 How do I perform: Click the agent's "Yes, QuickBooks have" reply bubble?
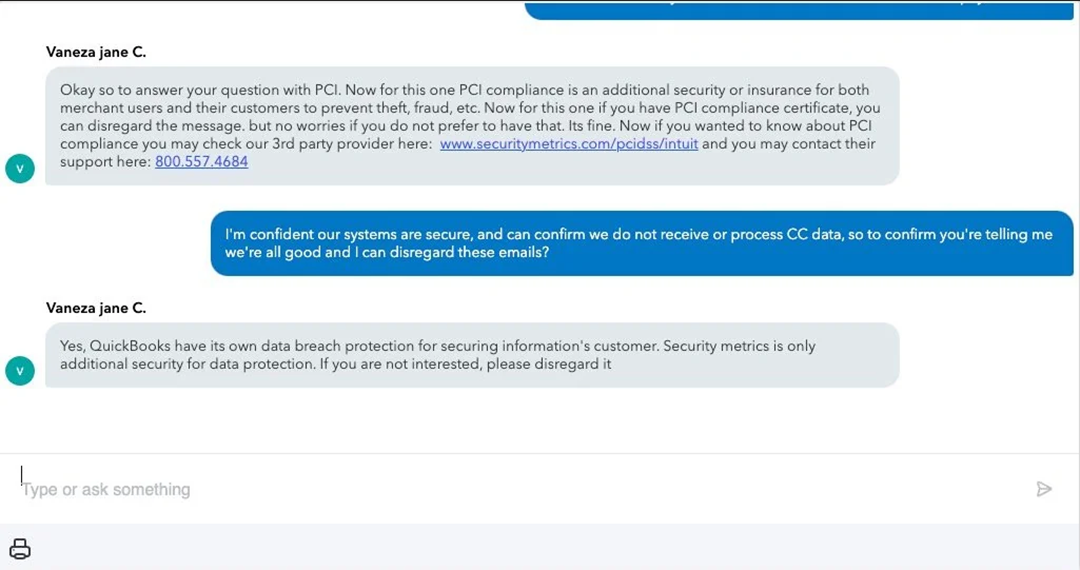click(472, 355)
